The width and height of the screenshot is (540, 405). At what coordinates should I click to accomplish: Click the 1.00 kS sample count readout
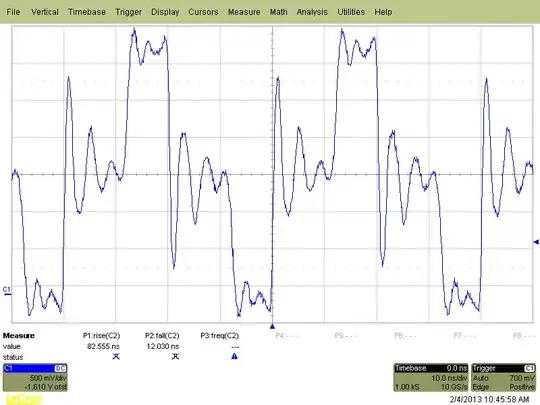click(x=407, y=387)
